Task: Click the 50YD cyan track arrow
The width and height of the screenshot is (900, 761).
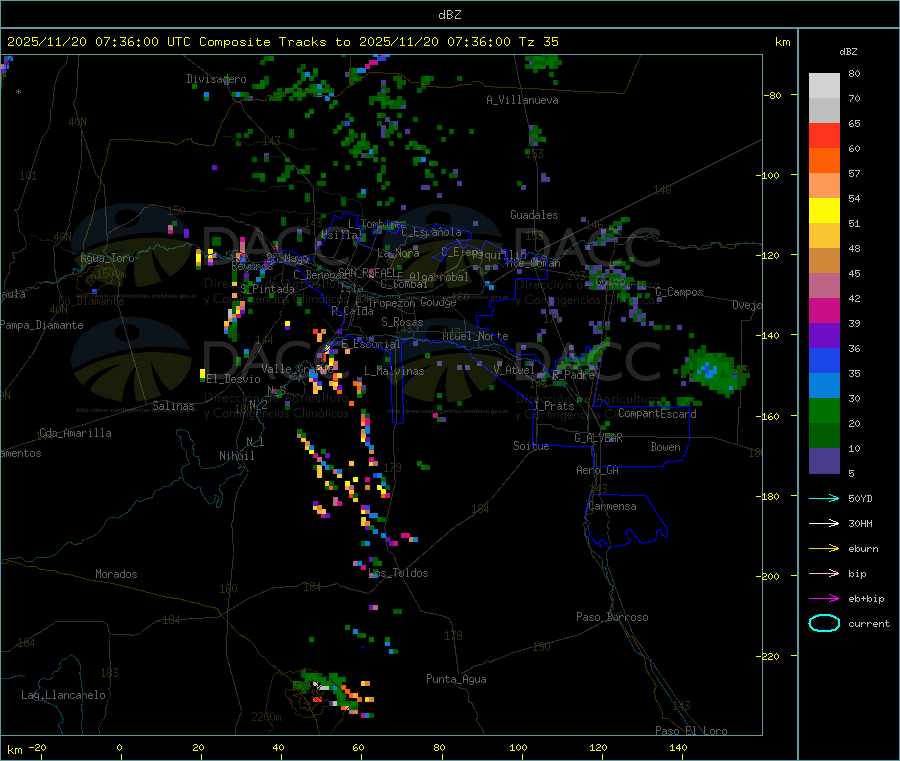Action: coord(824,498)
